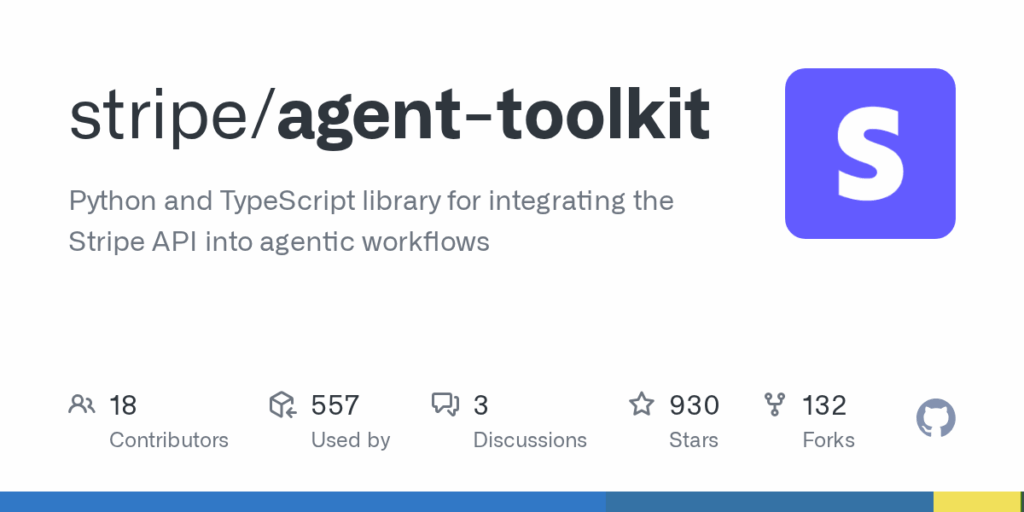Click the light blue language bar segment
The width and height of the screenshot is (1024, 512).
tap(303, 502)
